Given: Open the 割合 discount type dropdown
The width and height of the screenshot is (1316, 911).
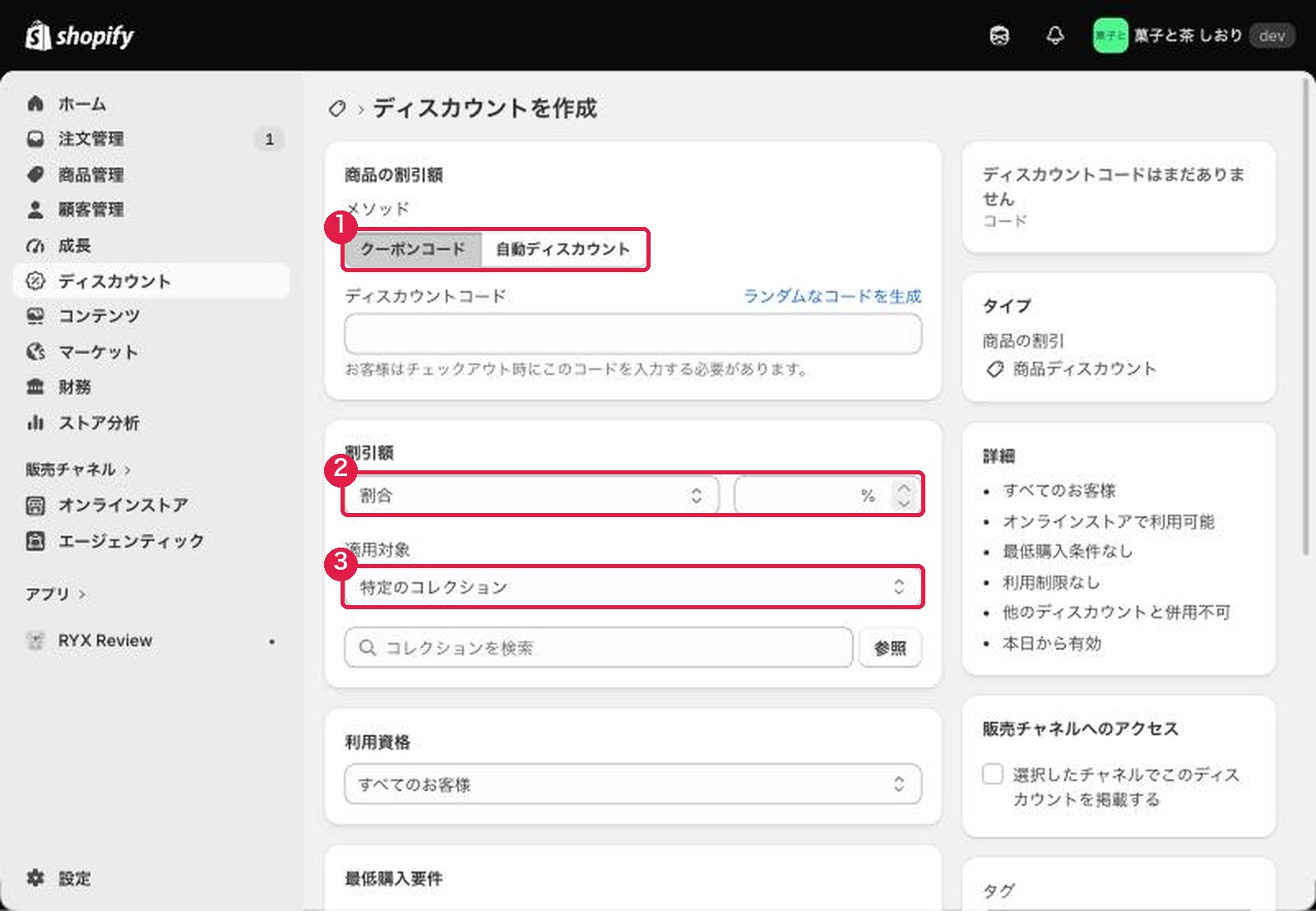Looking at the screenshot, I should pos(531,495).
